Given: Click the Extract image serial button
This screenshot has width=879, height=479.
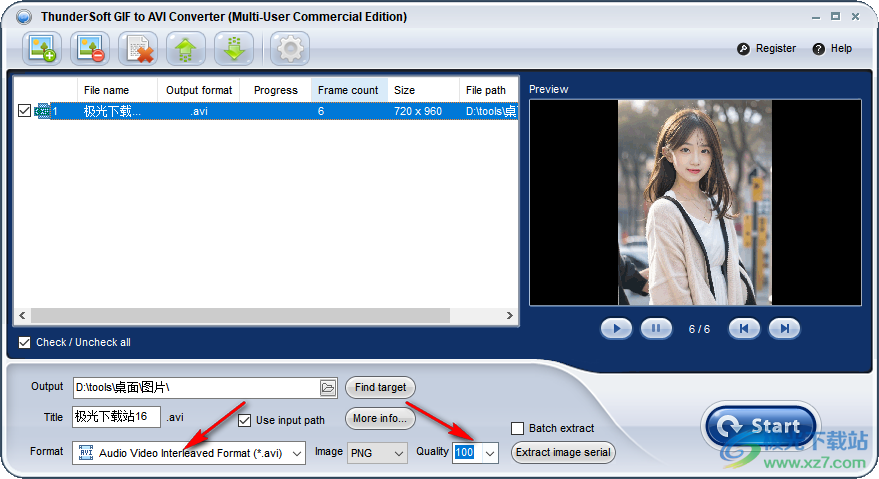Looking at the screenshot, I should (x=563, y=453).
